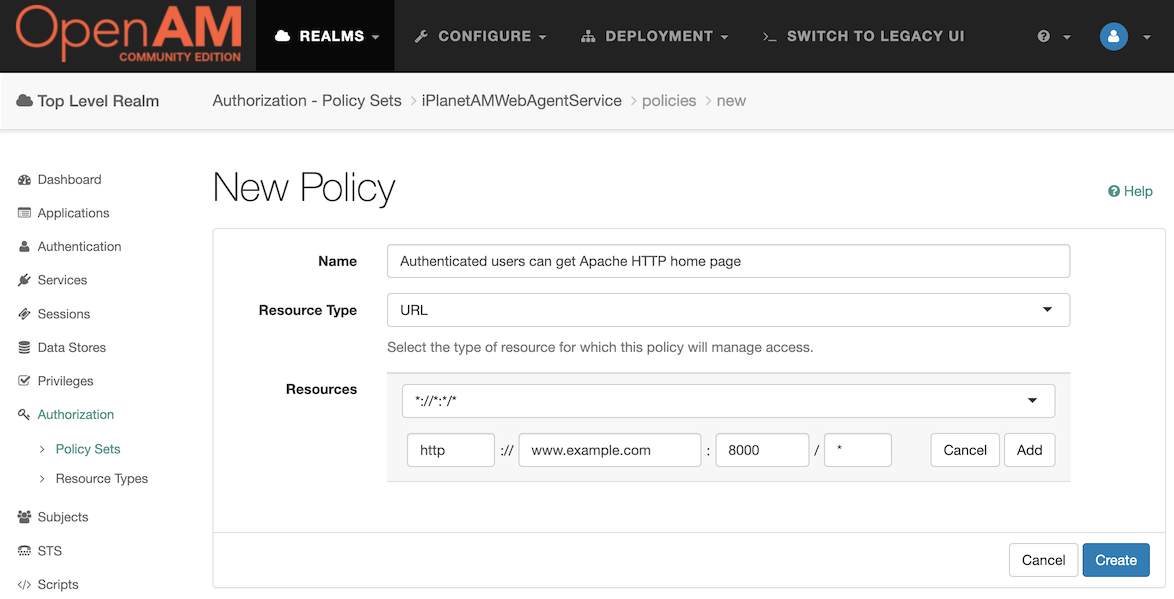Click the http scheme input field
1174x599 pixels.
[451, 450]
